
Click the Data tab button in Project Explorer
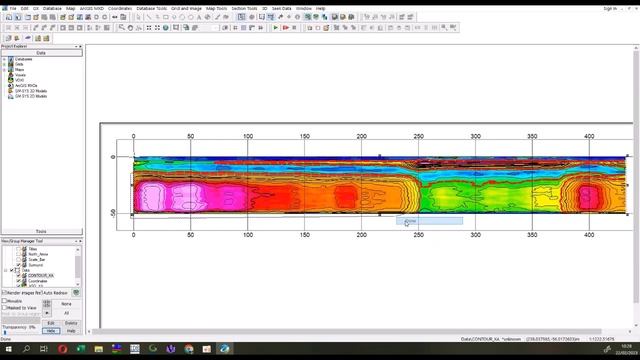(x=42, y=53)
